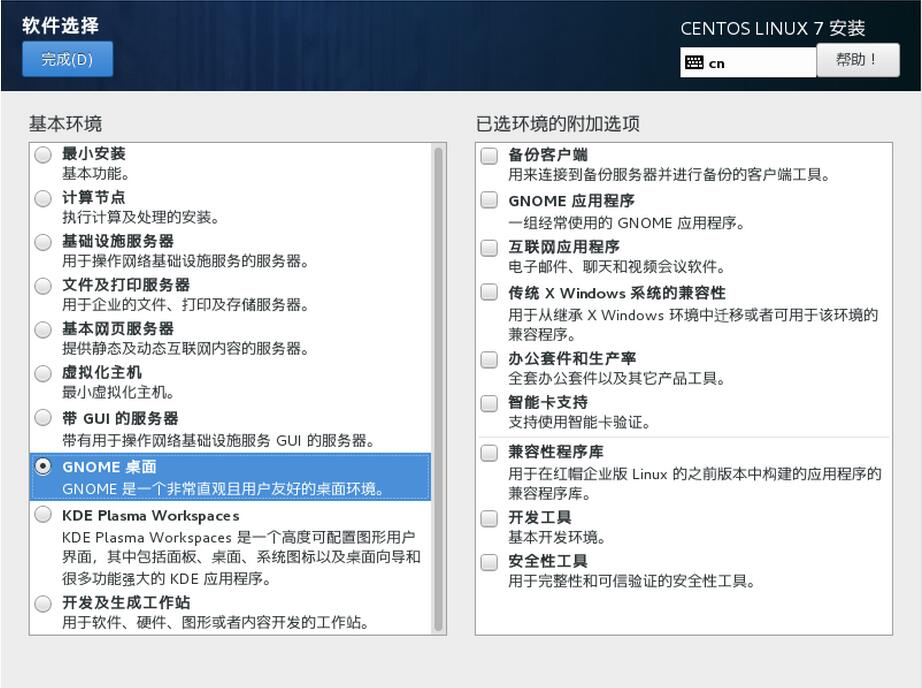Select the 基本网页服务器 radio button
This screenshot has width=922, height=688.
(x=43, y=329)
